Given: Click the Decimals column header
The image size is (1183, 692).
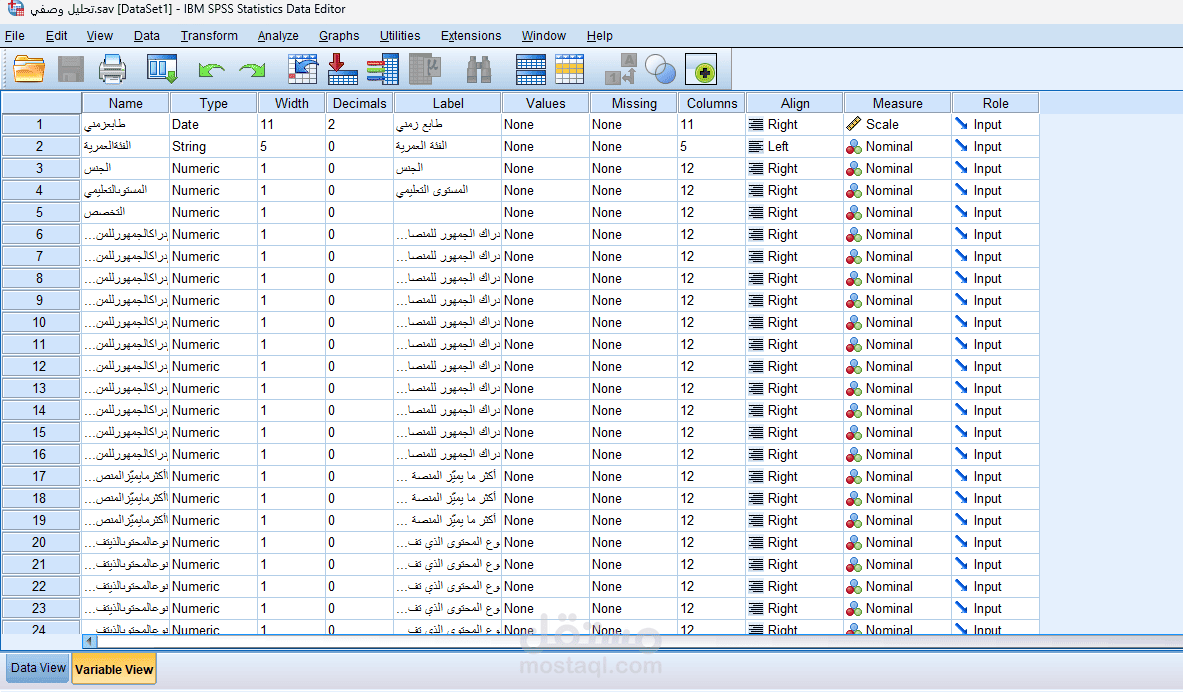Looking at the screenshot, I should click(x=359, y=103).
